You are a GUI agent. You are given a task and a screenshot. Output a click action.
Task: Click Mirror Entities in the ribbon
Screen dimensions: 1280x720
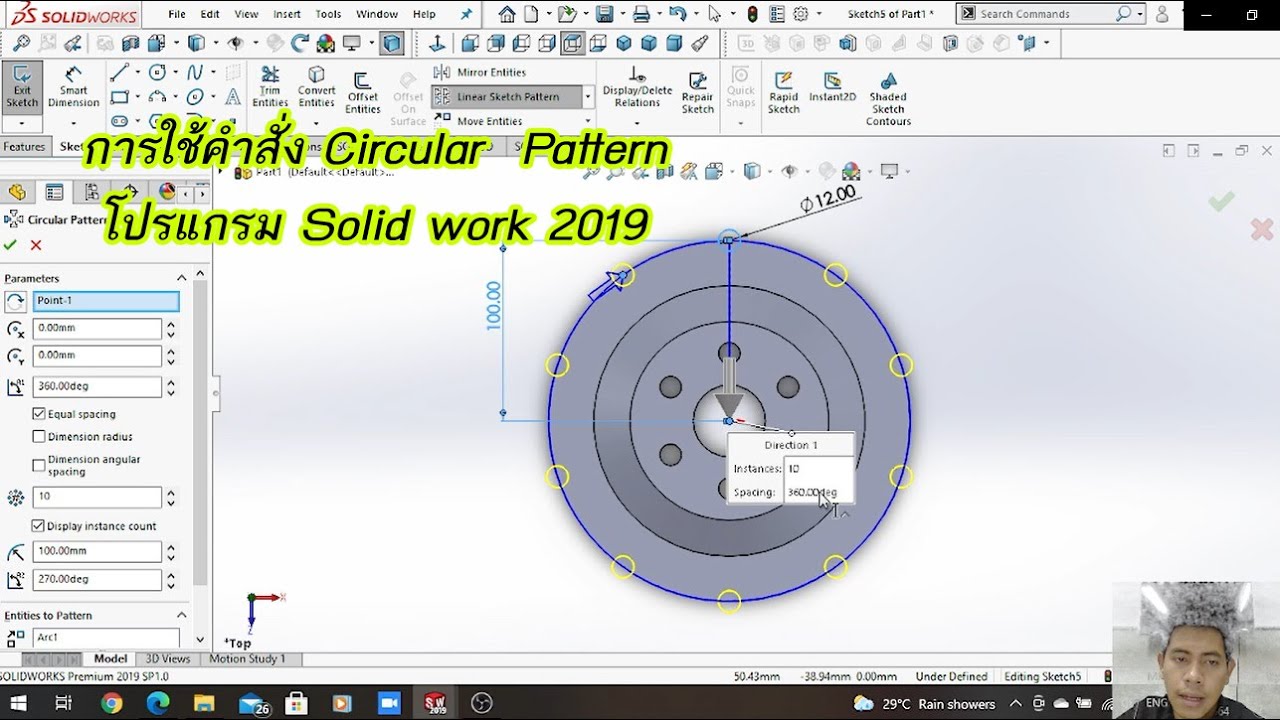click(481, 72)
